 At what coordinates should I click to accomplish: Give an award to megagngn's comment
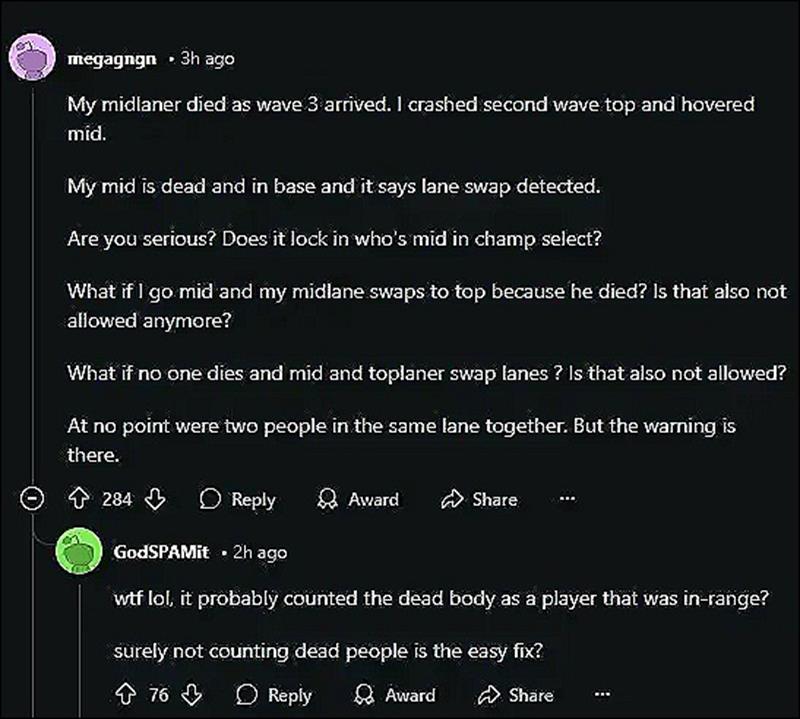coord(357,499)
